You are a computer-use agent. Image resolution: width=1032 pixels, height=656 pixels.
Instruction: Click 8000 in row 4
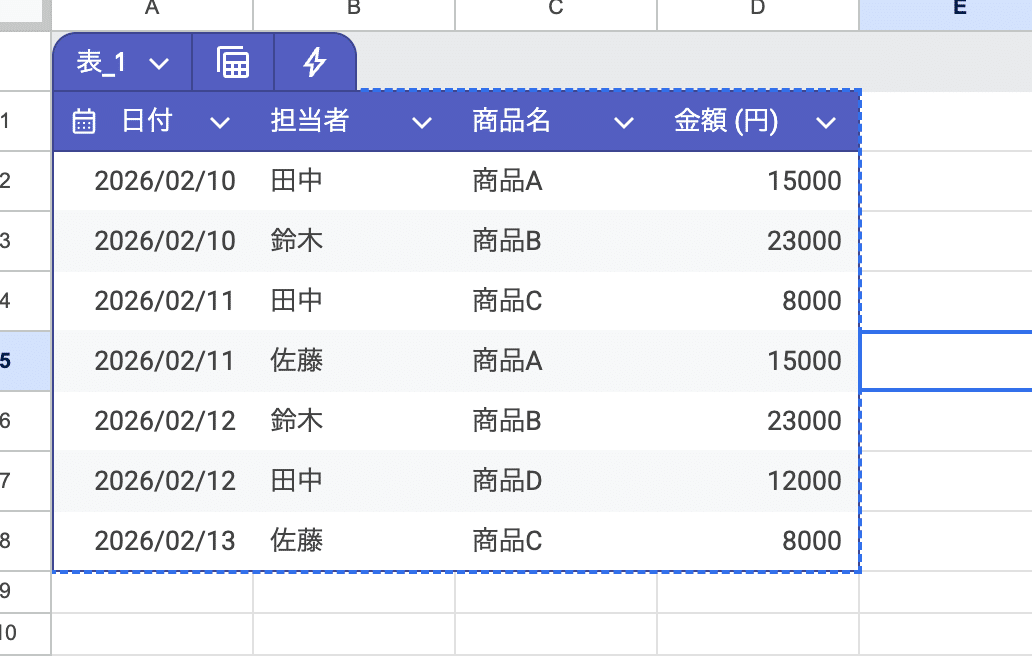point(812,301)
